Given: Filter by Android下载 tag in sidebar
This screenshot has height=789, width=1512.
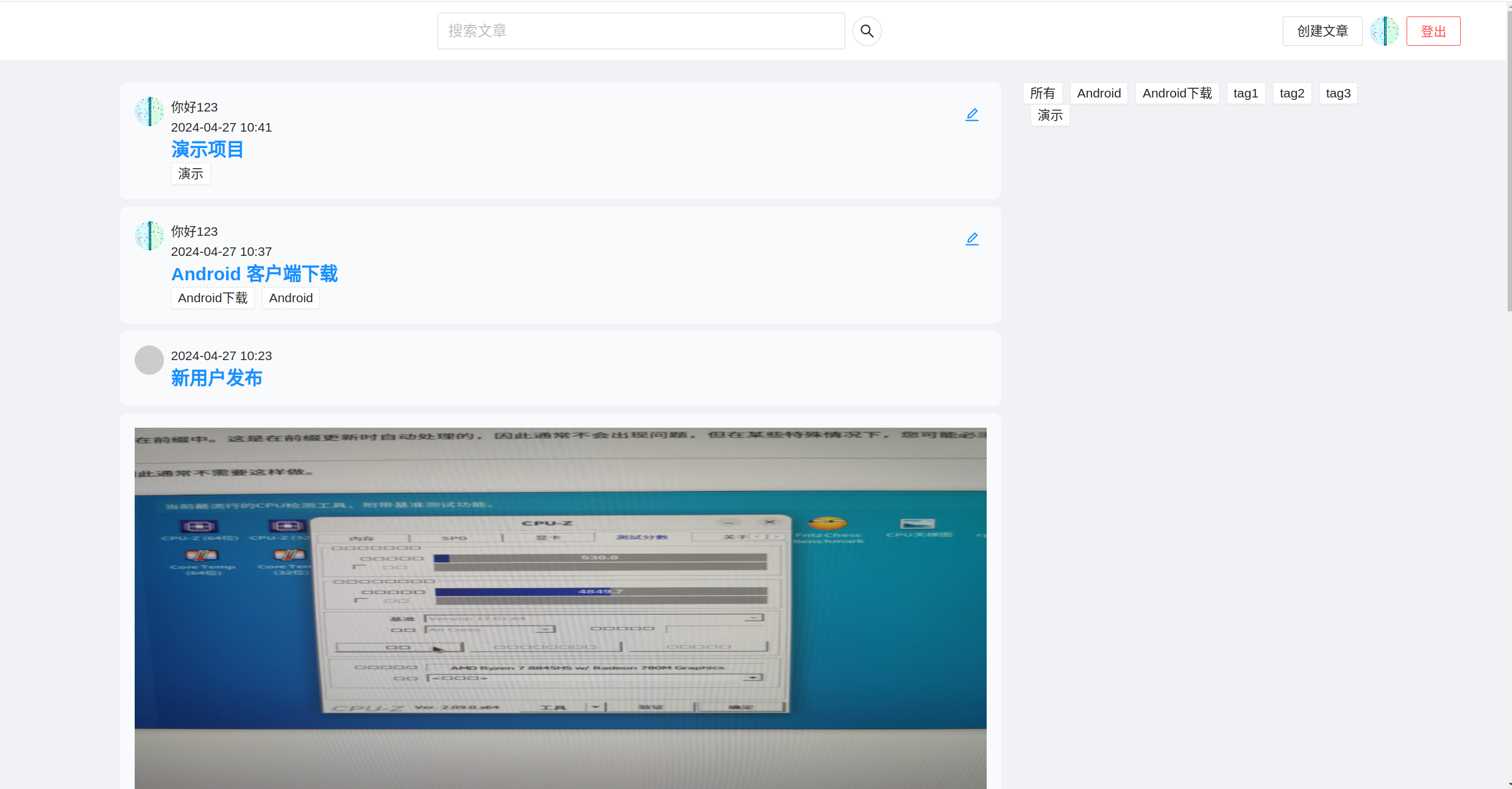Looking at the screenshot, I should (x=1177, y=93).
